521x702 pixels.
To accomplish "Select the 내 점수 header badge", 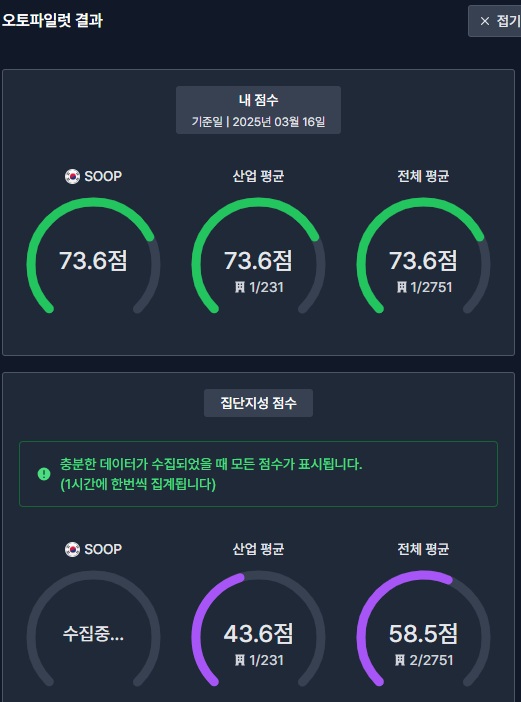I will click(x=258, y=110).
